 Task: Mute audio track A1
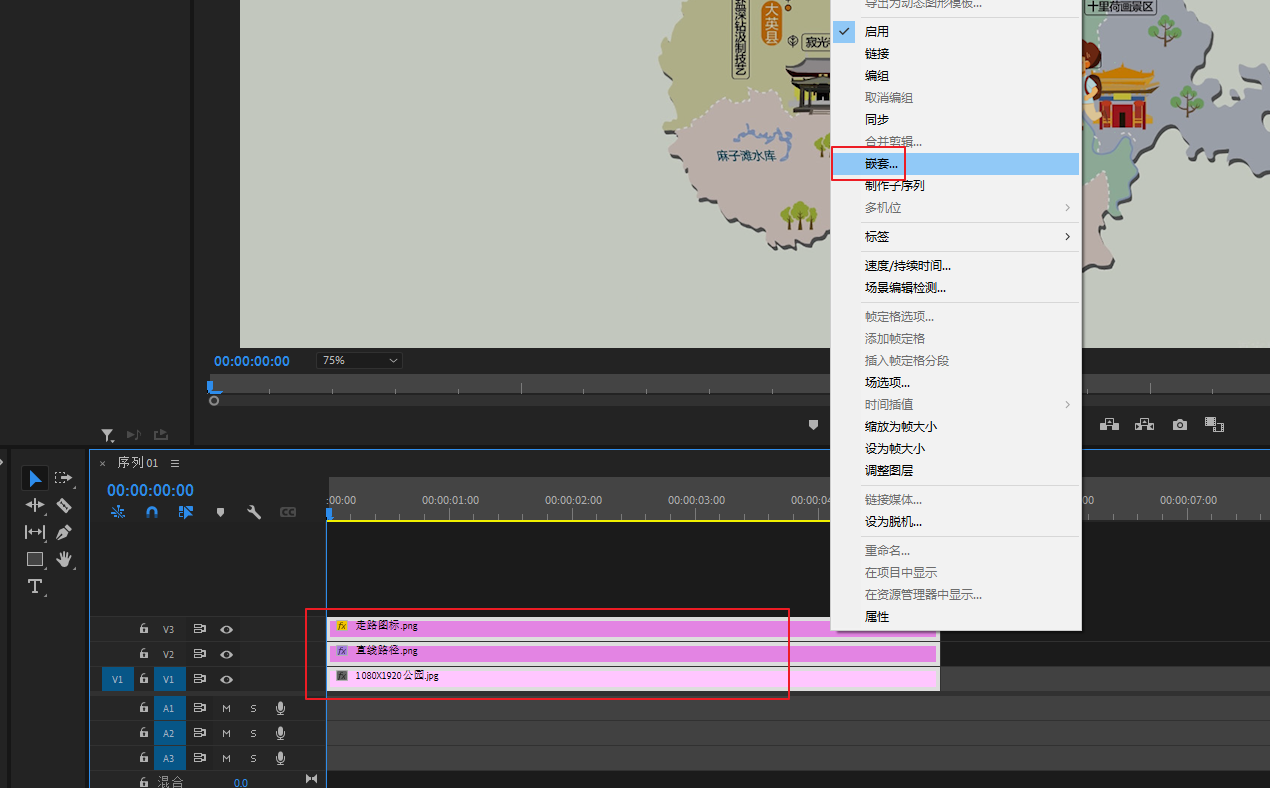(226, 708)
